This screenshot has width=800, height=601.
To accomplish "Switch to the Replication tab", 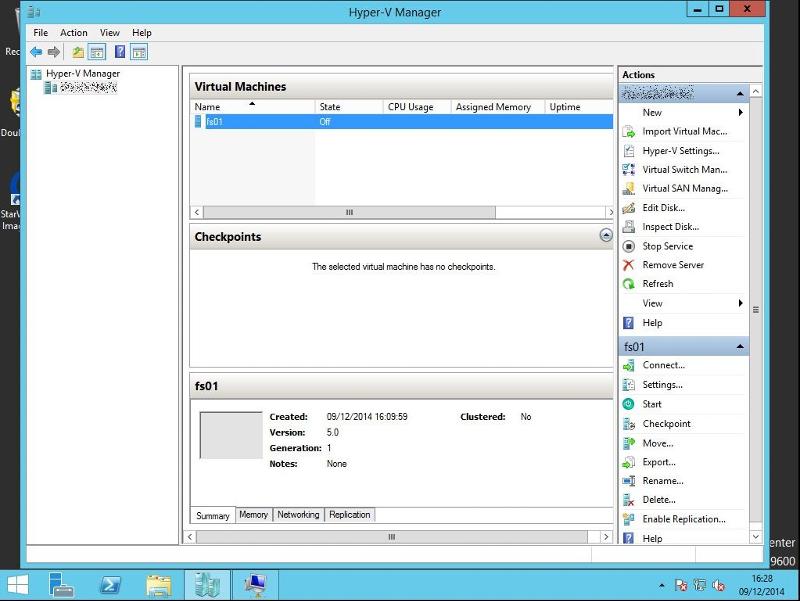I will coord(349,515).
